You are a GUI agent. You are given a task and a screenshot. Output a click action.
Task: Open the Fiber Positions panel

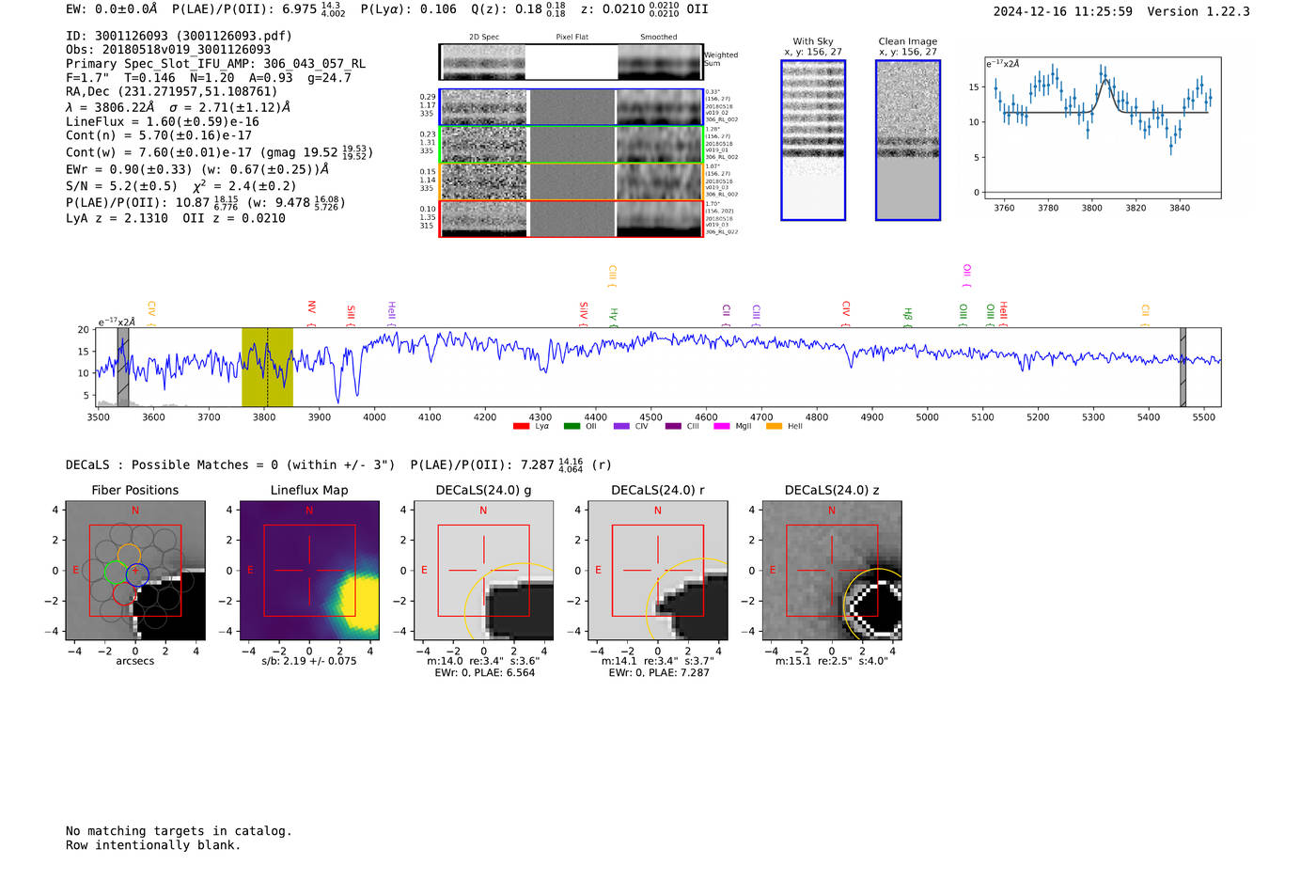135,571
